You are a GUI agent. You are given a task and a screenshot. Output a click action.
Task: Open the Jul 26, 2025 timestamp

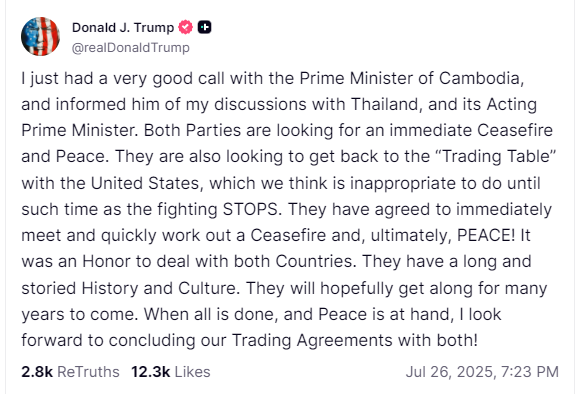click(x=482, y=372)
